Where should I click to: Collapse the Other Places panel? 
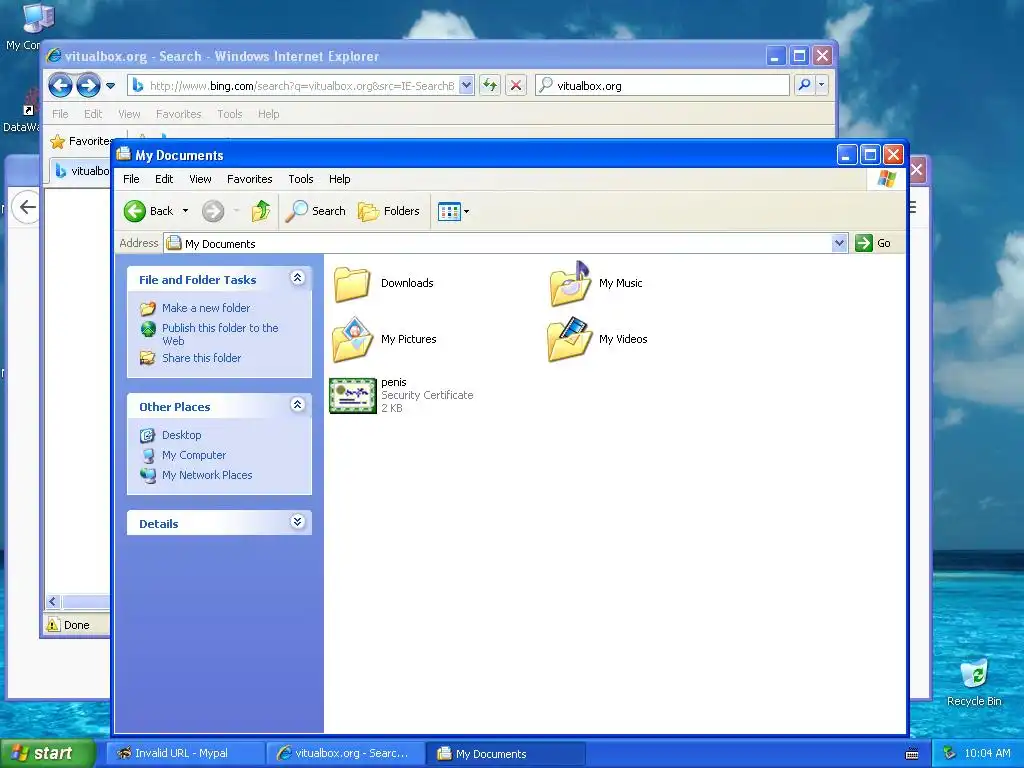297,405
